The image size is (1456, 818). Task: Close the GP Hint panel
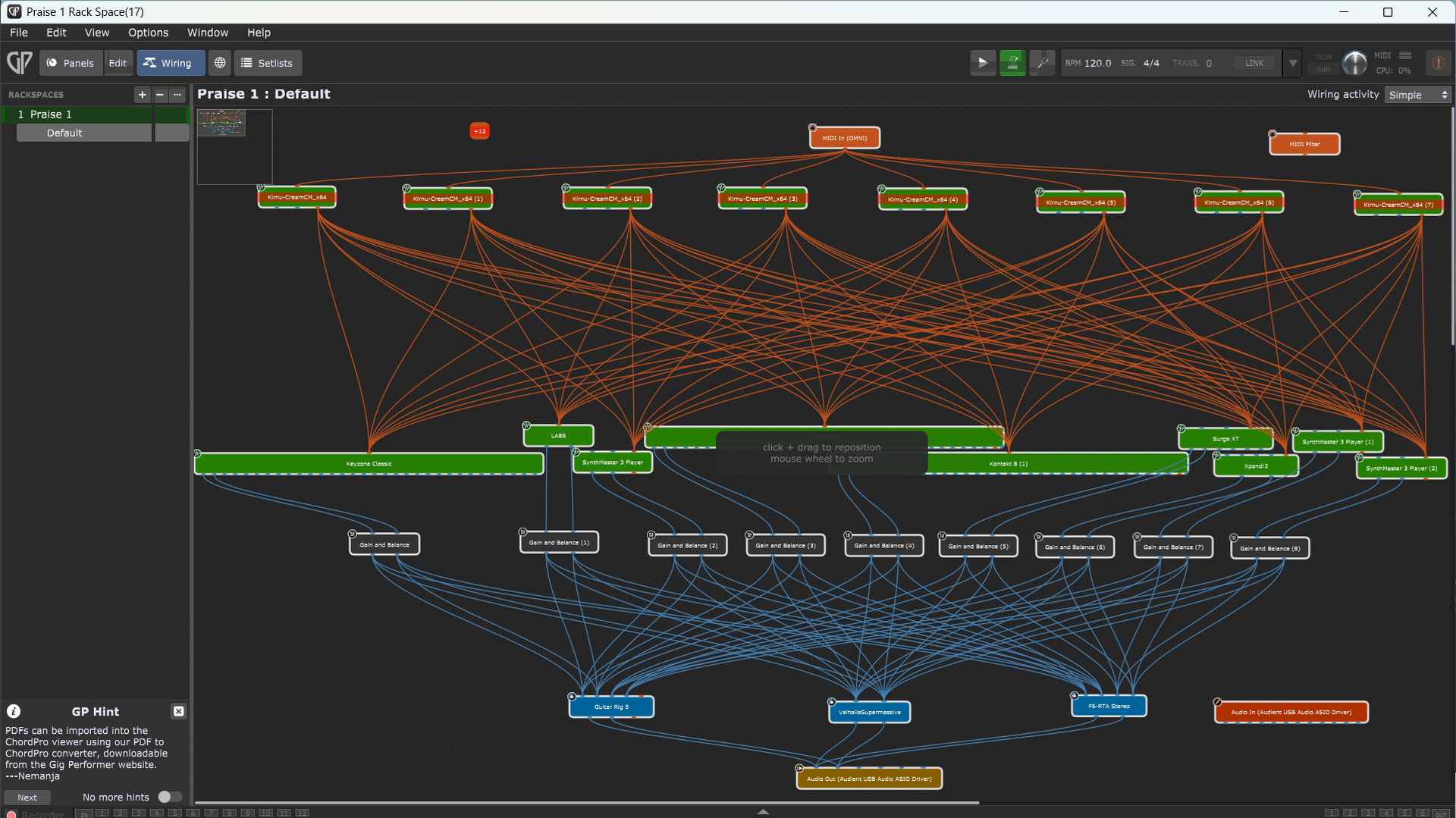point(179,711)
